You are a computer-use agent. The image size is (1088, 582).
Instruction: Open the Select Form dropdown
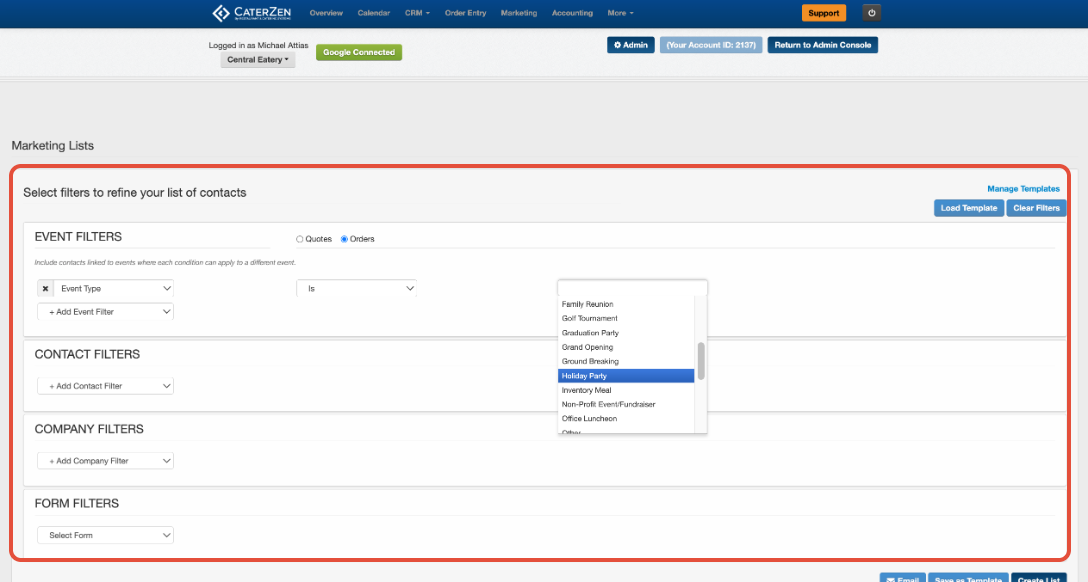coord(105,536)
